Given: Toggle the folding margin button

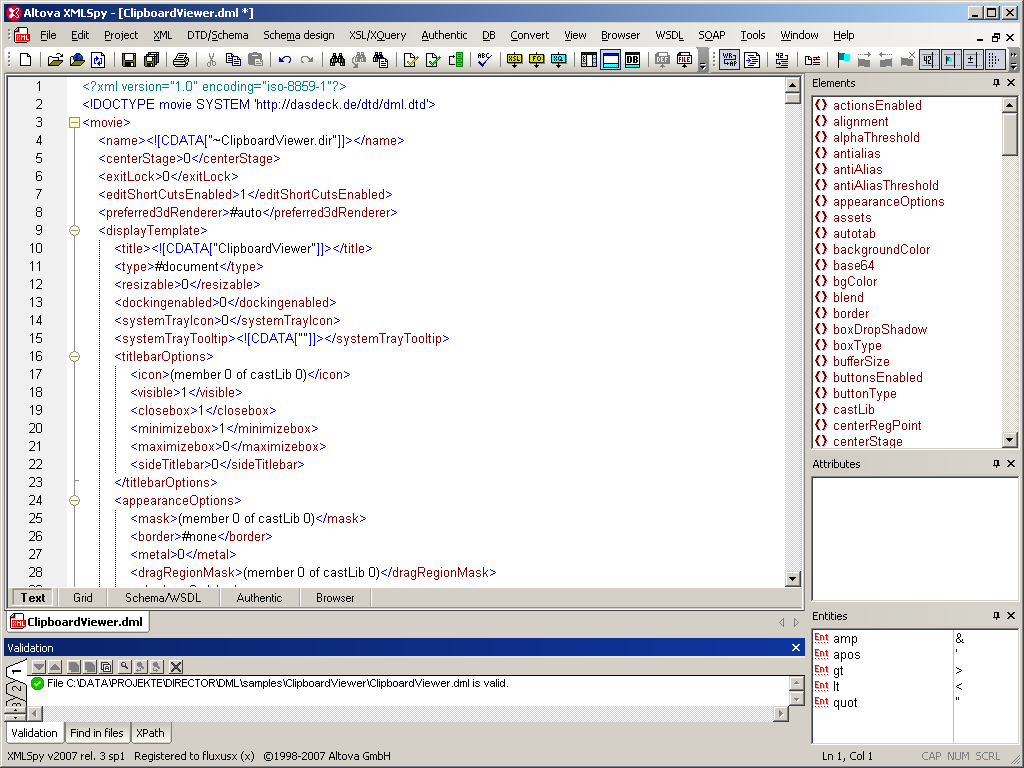Looking at the screenshot, I should (x=971, y=60).
